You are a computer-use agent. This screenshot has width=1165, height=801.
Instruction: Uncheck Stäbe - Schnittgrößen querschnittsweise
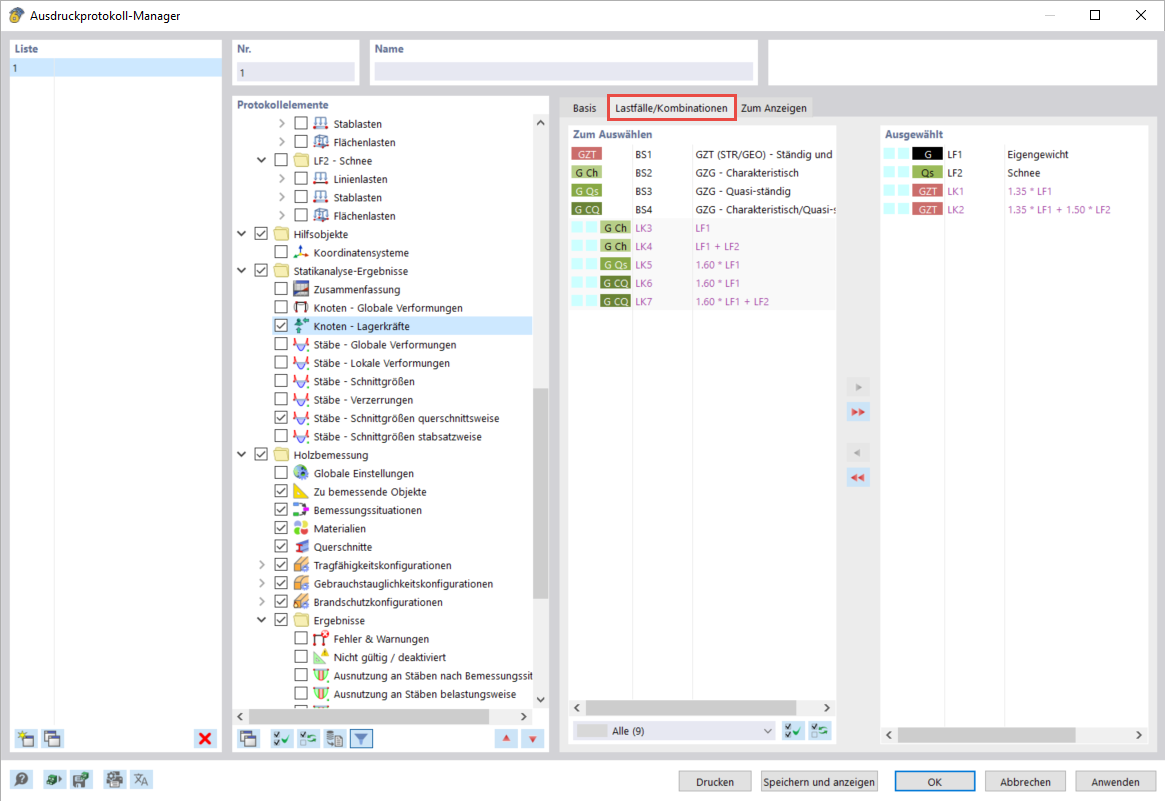[281, 418]
